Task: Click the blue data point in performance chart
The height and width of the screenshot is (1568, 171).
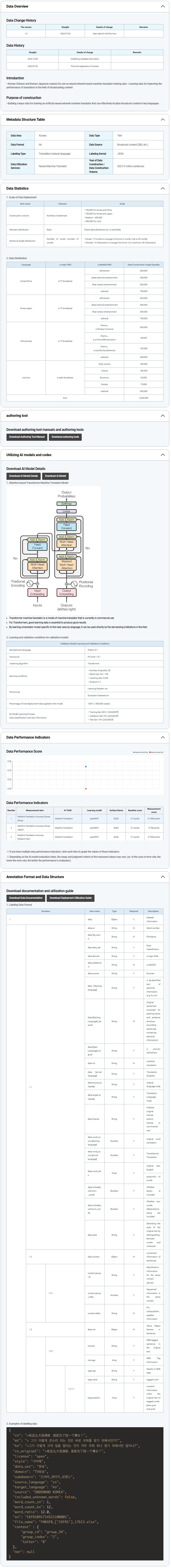Action: tap(86, 766)
